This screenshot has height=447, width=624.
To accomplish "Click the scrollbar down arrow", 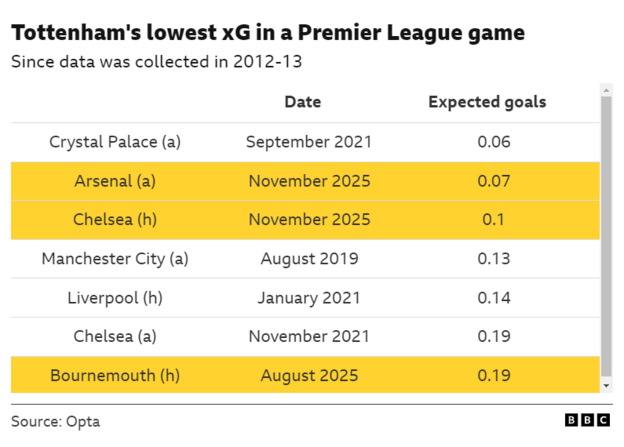I will pos(606,385).
